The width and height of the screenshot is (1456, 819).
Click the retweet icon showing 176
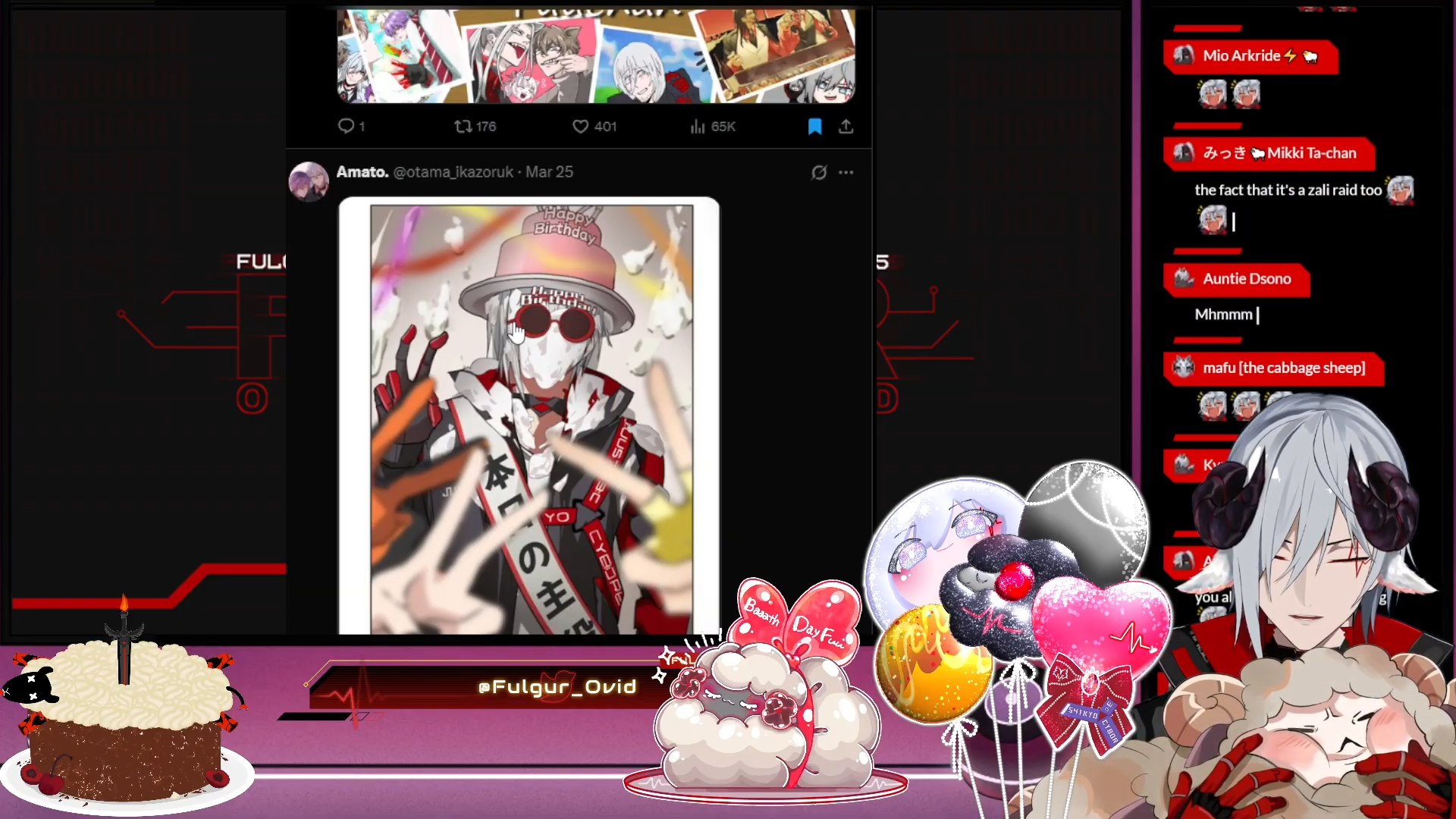point(463,126)
